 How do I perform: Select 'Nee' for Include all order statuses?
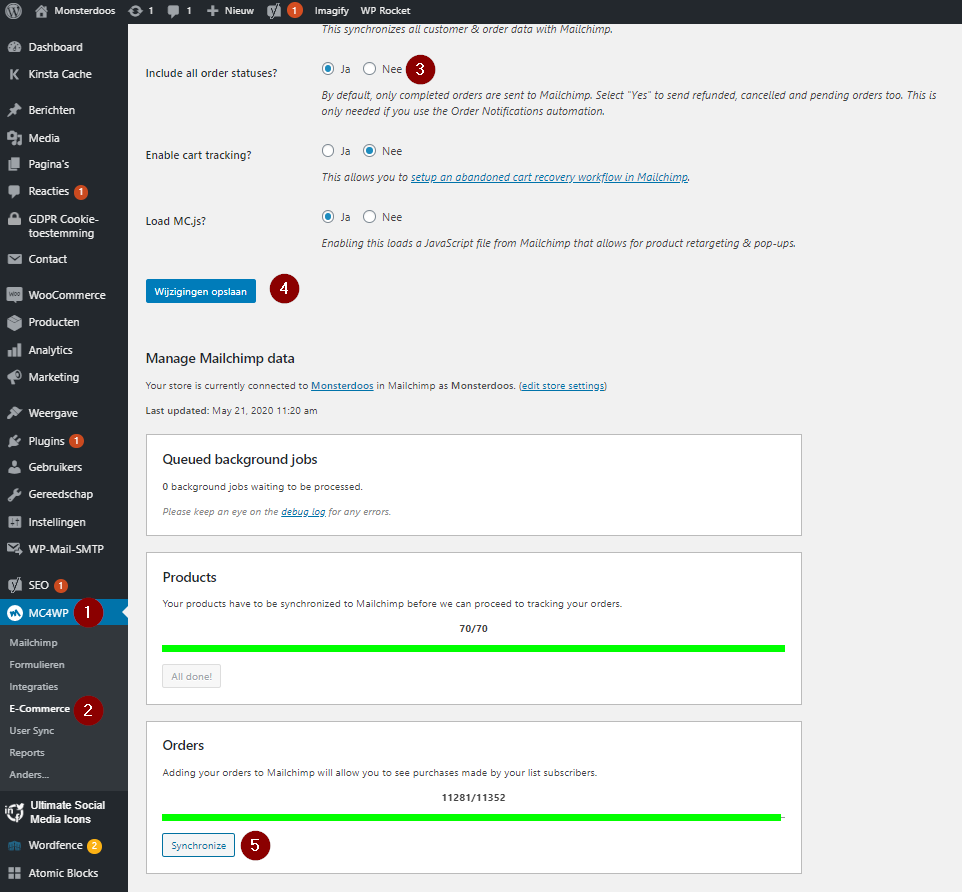tap(370, 69)
